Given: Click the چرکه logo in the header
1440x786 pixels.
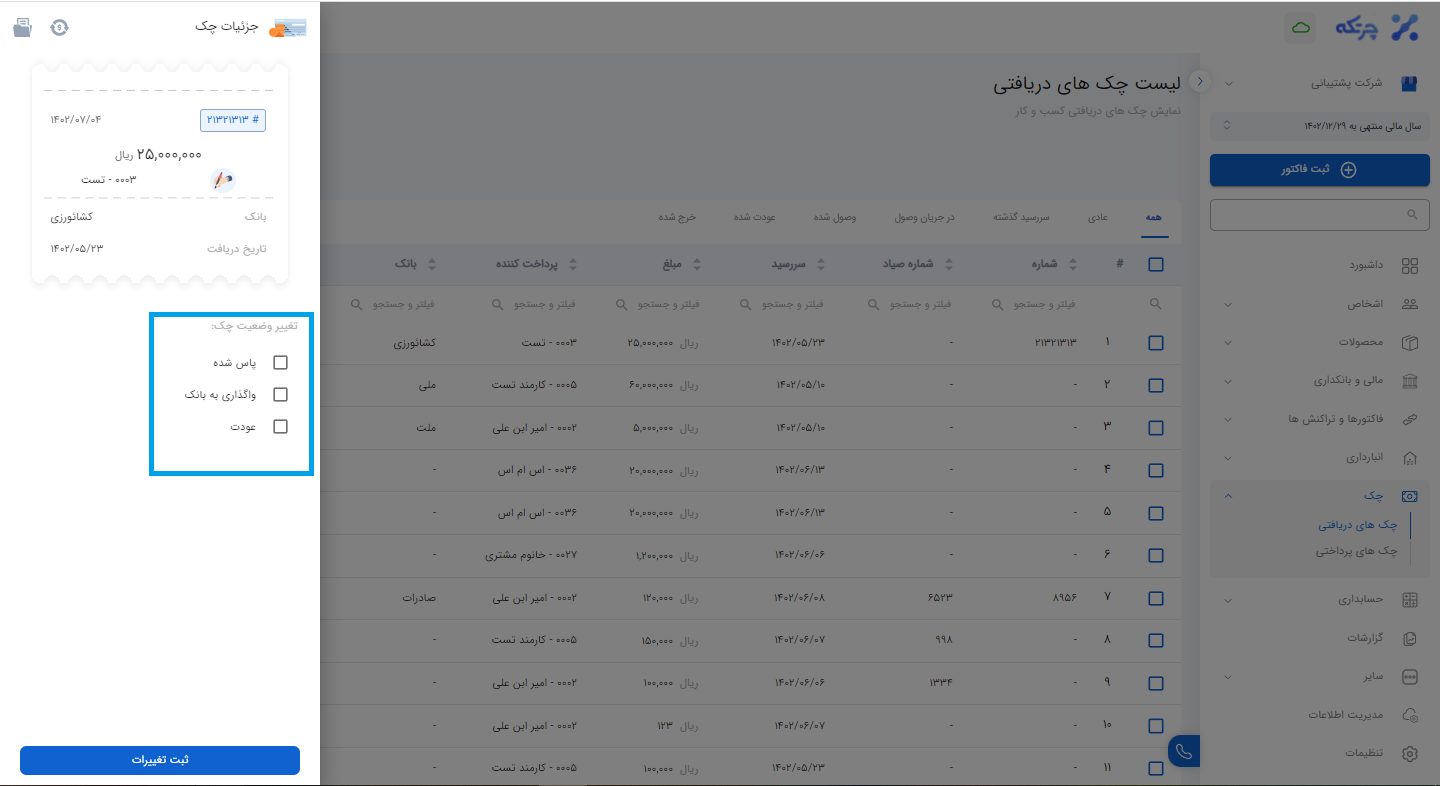Looking at the screenshot, I should point(1378,28).
